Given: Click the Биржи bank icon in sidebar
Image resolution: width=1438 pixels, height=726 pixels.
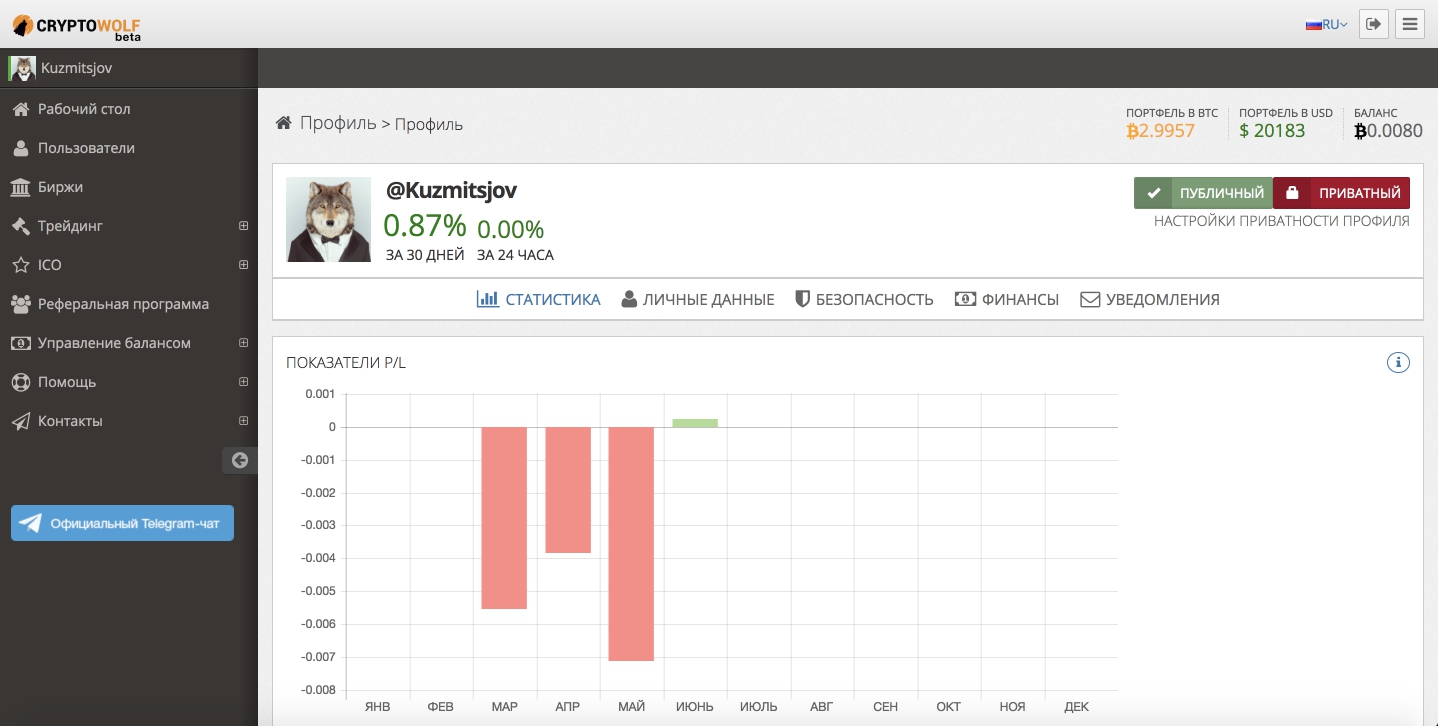Looking at the screenshot, I should tap(20, 187).
